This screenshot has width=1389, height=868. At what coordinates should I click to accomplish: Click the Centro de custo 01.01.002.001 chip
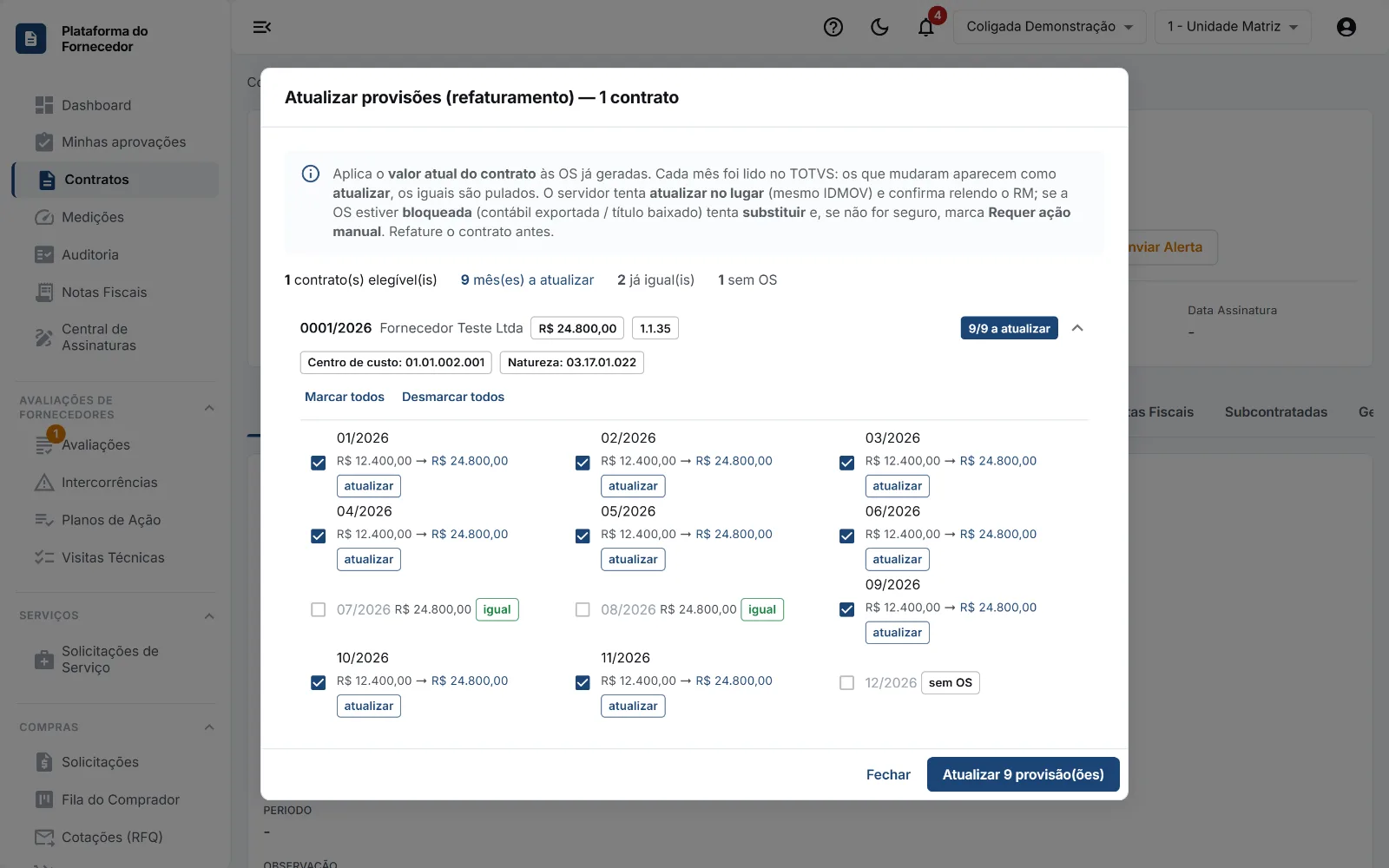(x=396, y=363)
